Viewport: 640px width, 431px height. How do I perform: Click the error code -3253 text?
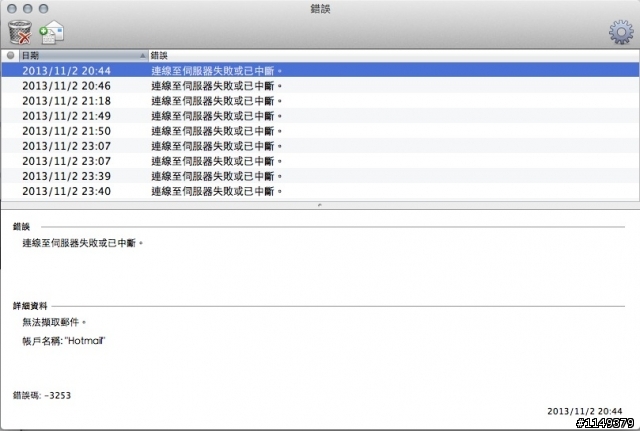42,395
